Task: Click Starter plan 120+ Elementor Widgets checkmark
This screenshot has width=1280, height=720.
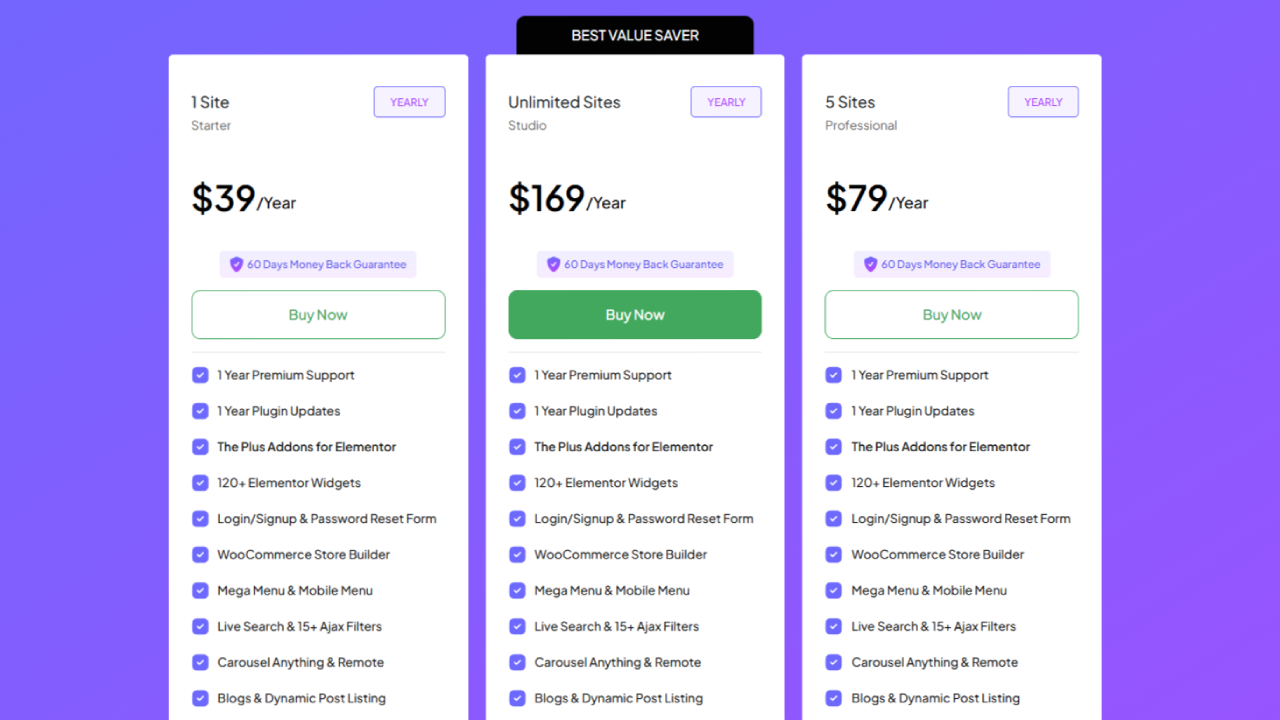Action: pos(200,483)
